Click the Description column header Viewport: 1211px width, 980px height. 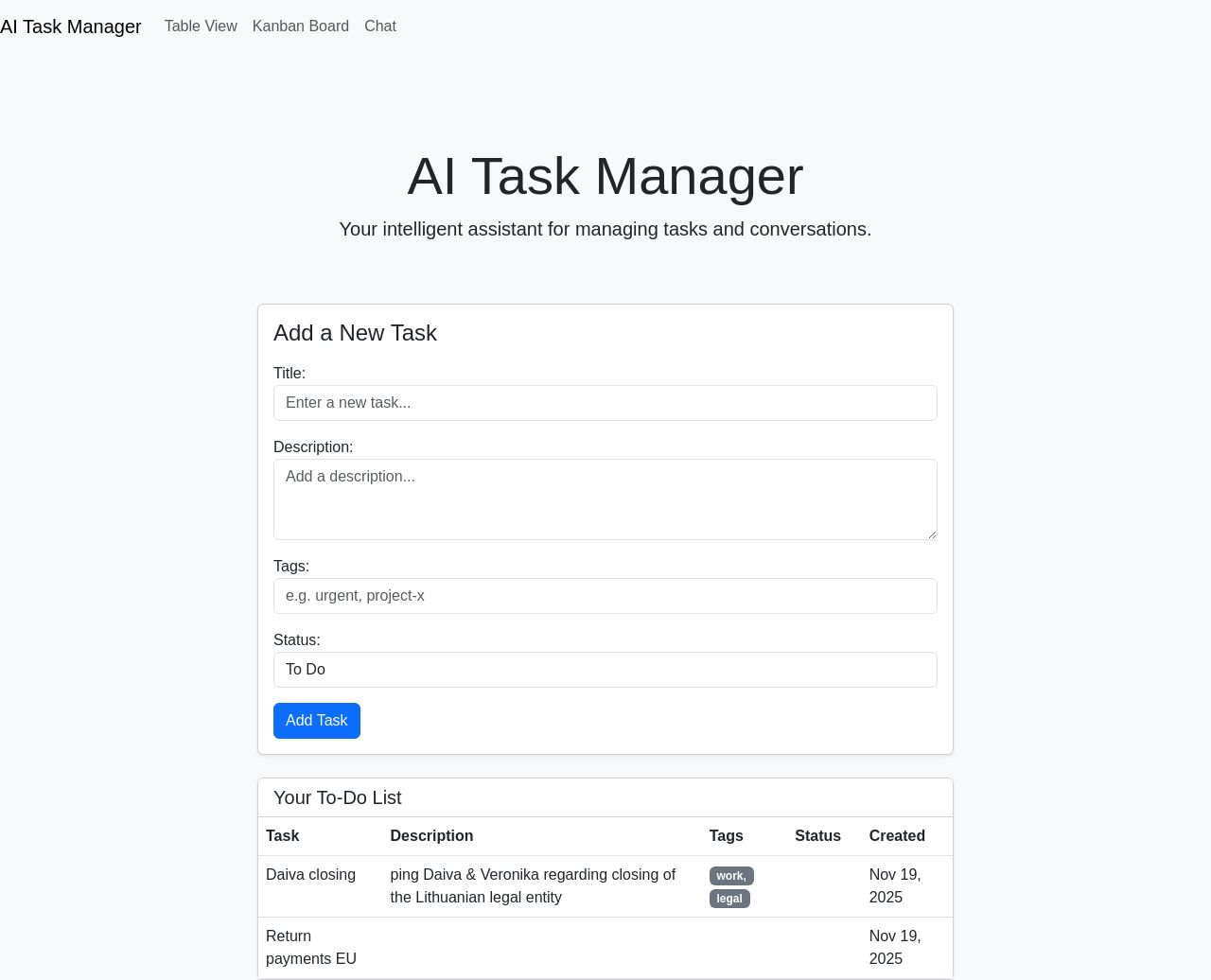(x=431, y=836)
